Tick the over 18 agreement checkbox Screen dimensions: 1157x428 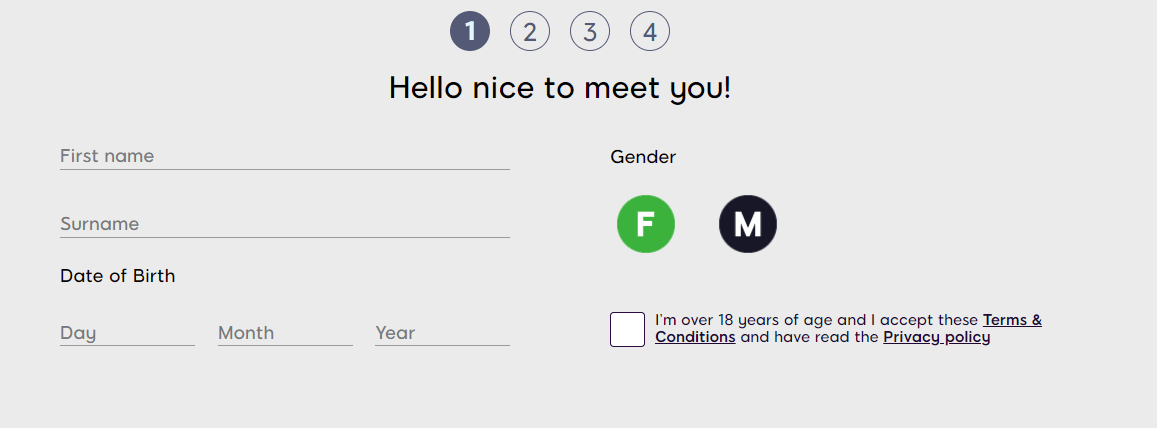pos(627,329)
